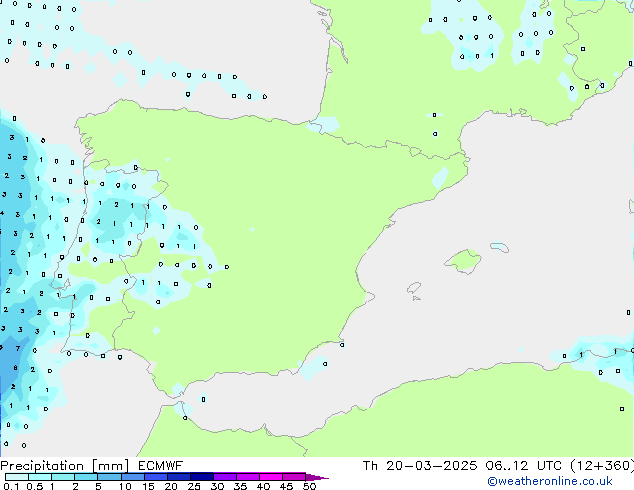Click the '[mm]' unit label
The image size is (634, 490).
(x=110, y=466)
